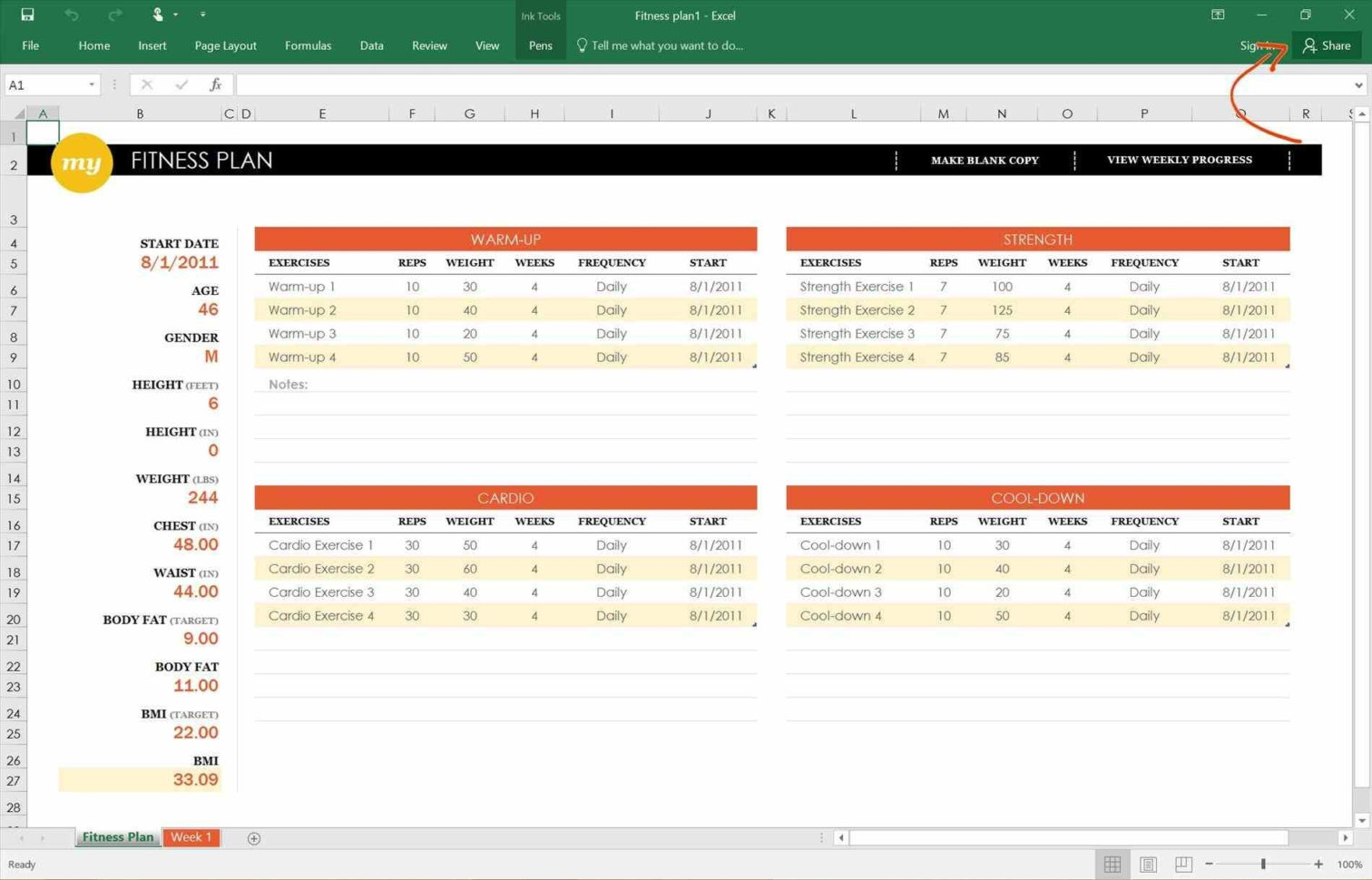Open the Formulas ribbon tab
This screenshot has width=1372, height=880.
point(308,45)
